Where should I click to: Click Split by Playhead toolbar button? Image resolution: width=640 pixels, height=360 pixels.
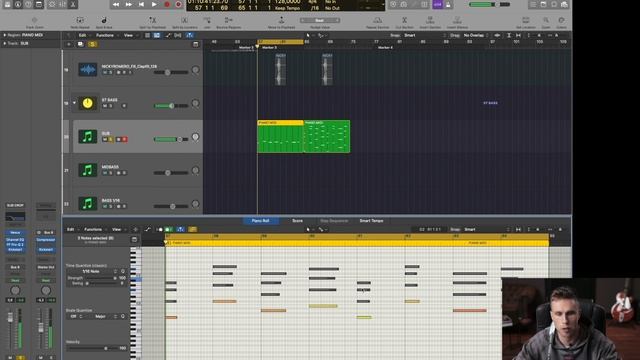tap(152, 22)
